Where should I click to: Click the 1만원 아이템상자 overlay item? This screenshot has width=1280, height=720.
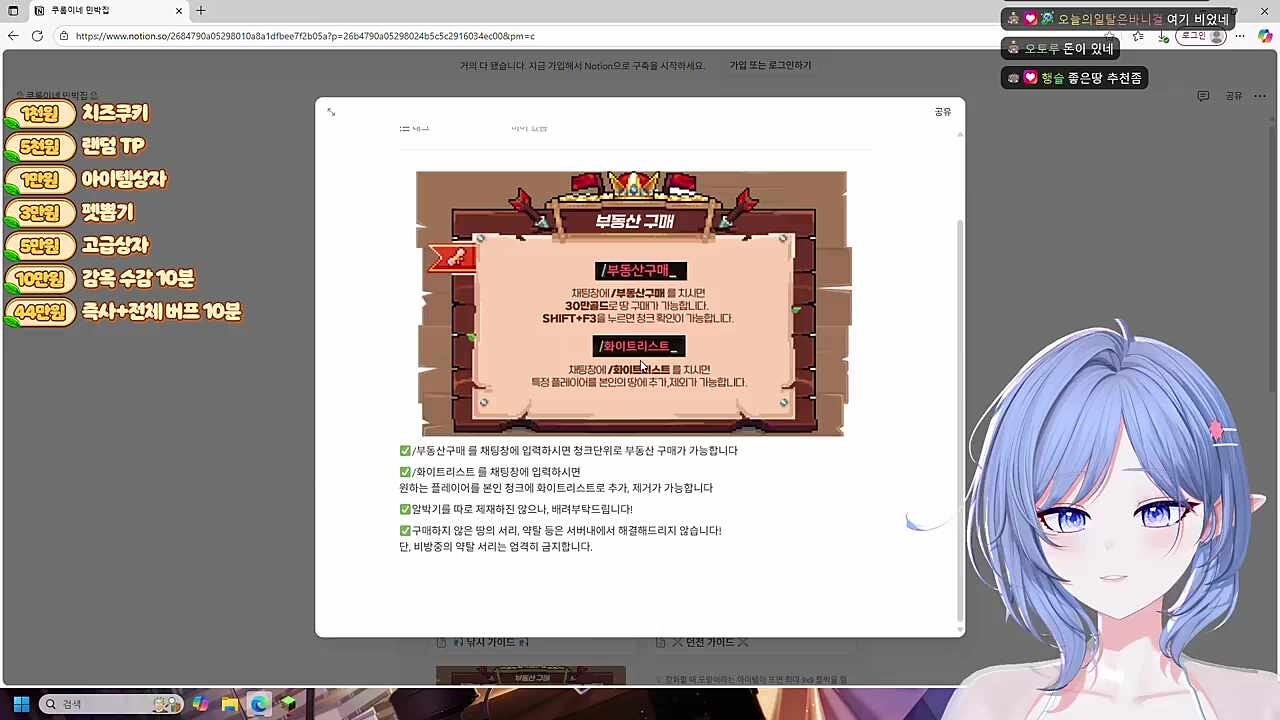point(86,180)
